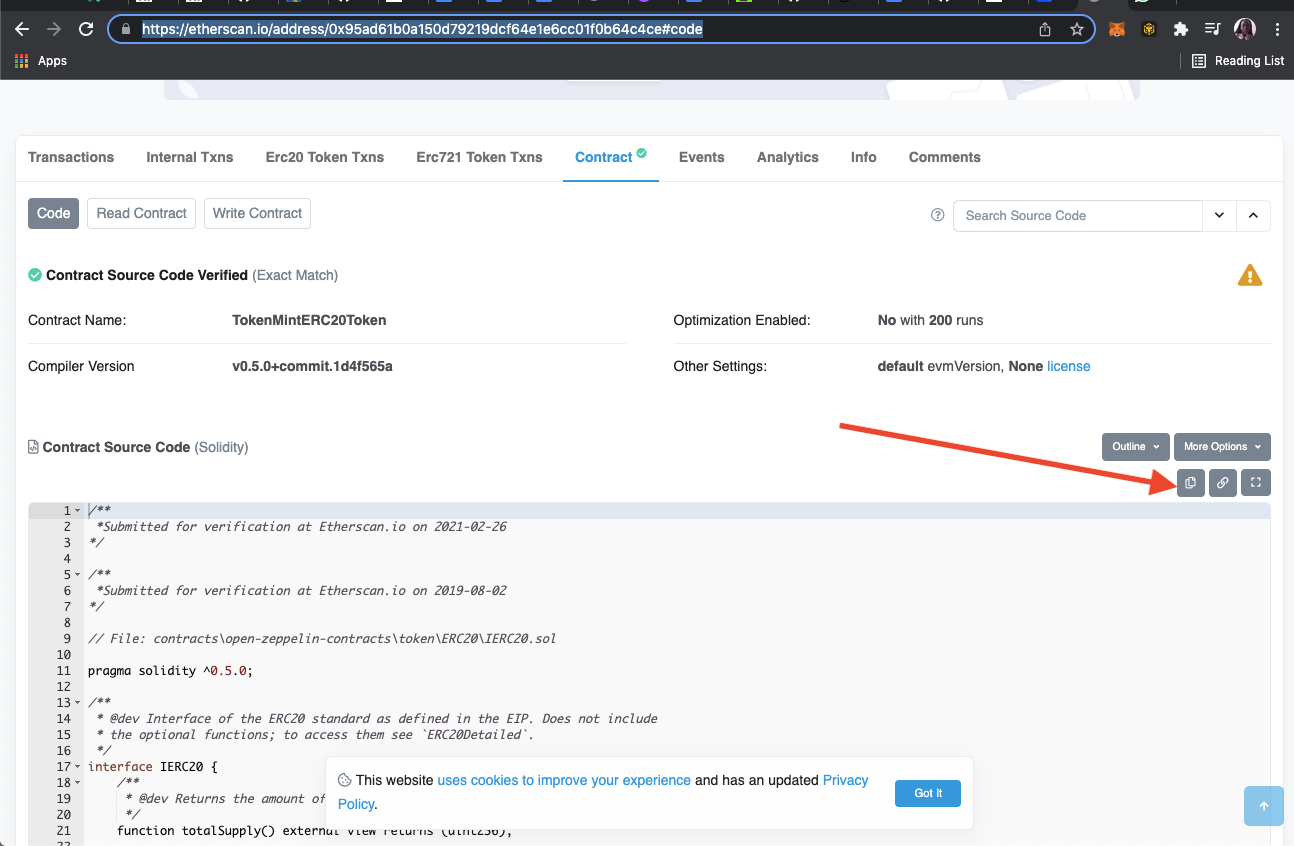Viewport: 1294px width, 846px height.
Task: Collapse code fold at line 13
Action: (78, 703)
